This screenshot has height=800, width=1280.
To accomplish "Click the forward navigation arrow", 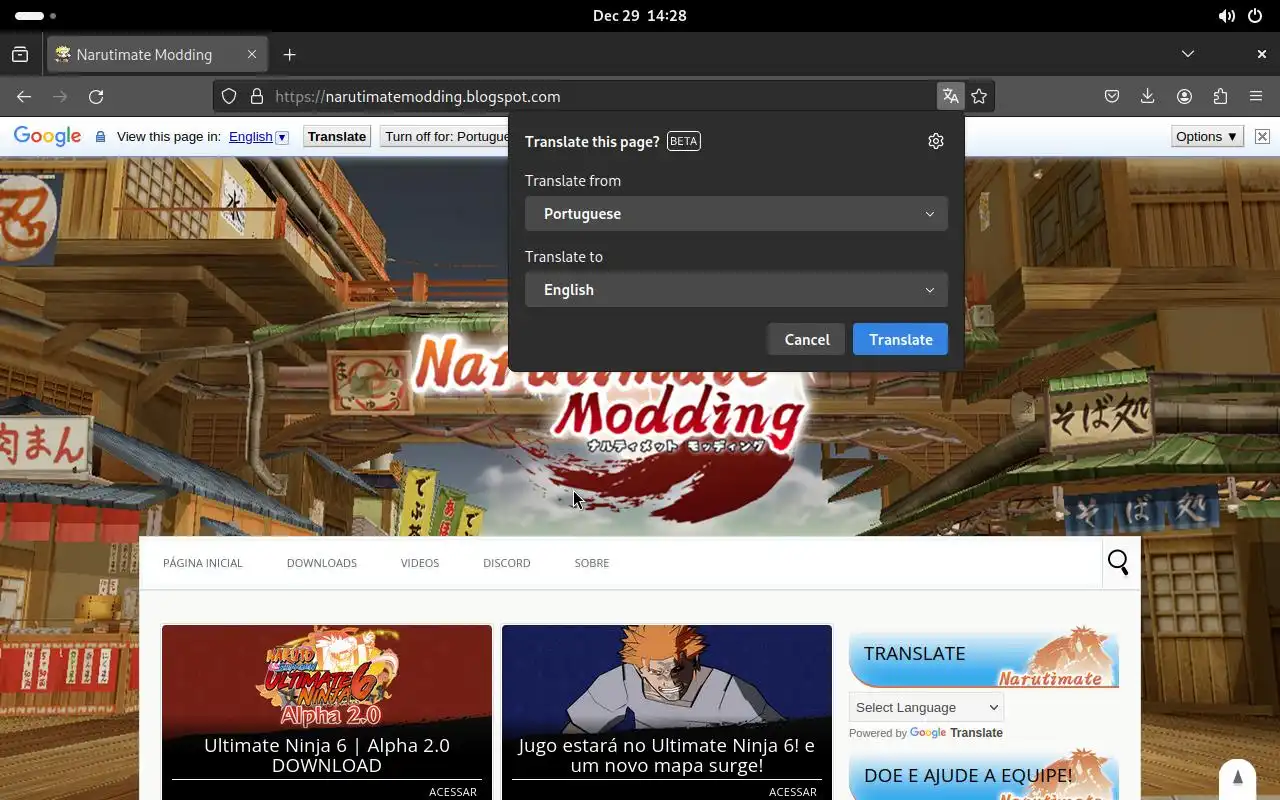I will point(60,97).
